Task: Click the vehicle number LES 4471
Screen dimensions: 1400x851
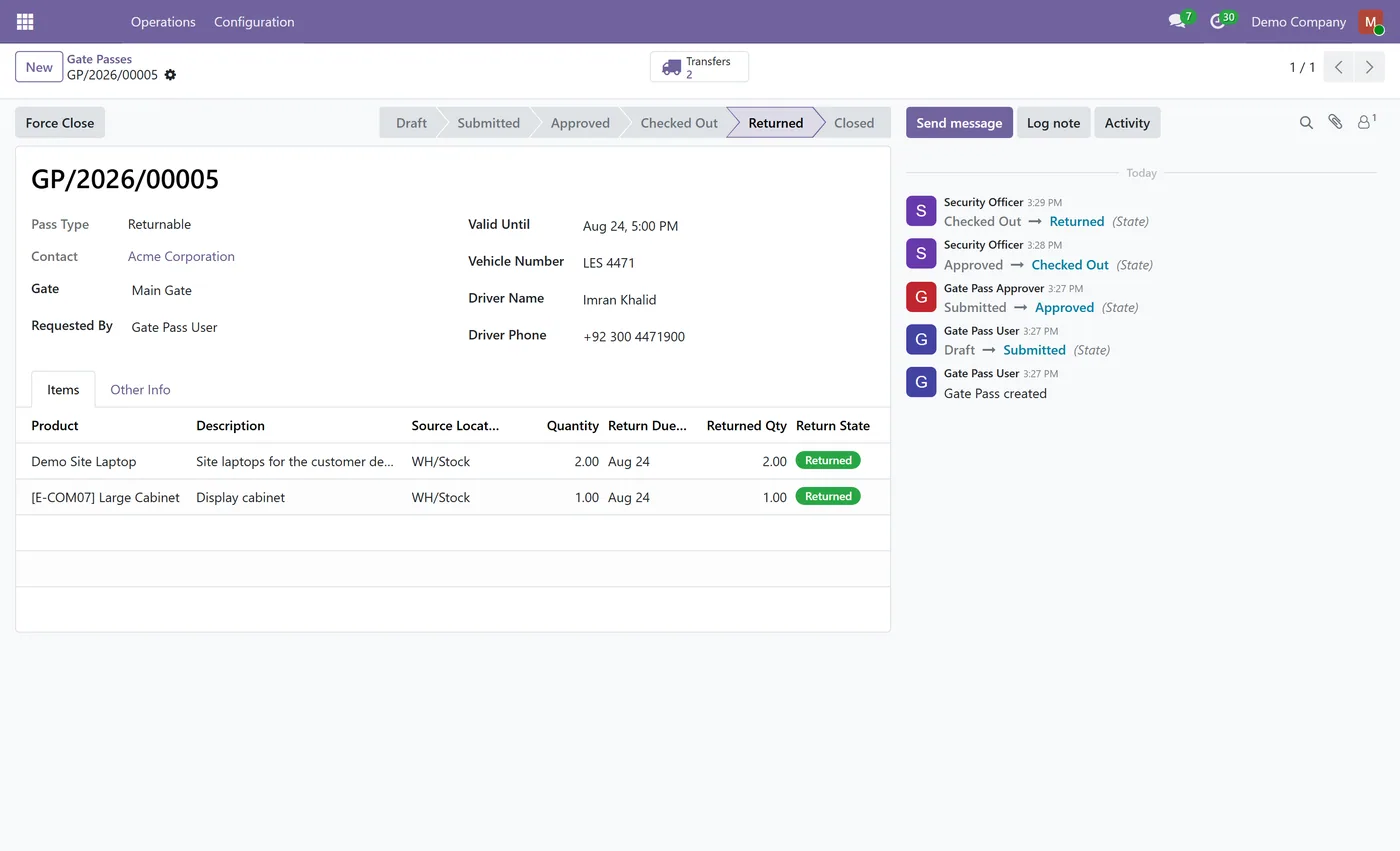Action: [x=609, y=263]
